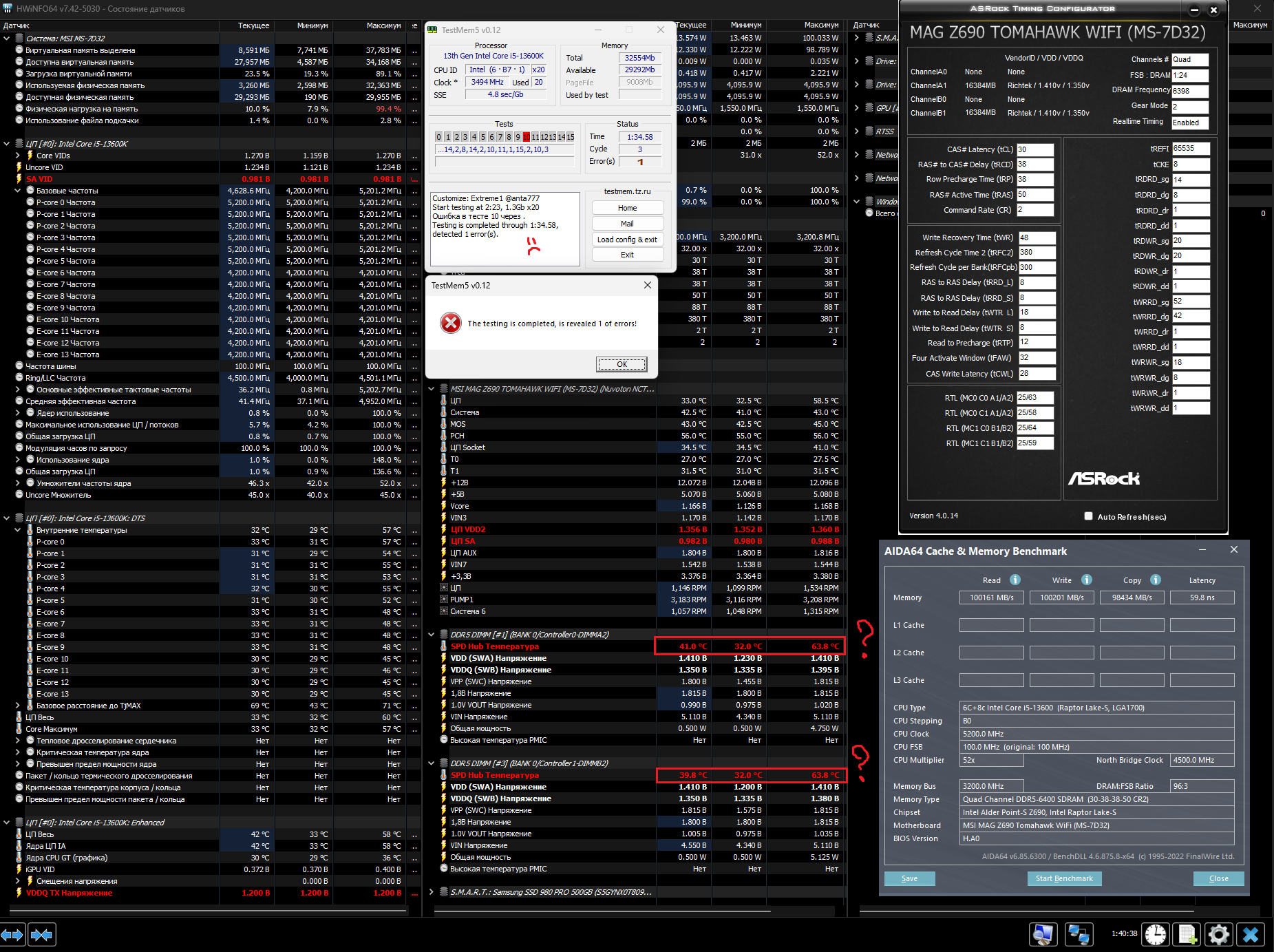Click the fan icon beside PUMP1

(x=443, y=600)
